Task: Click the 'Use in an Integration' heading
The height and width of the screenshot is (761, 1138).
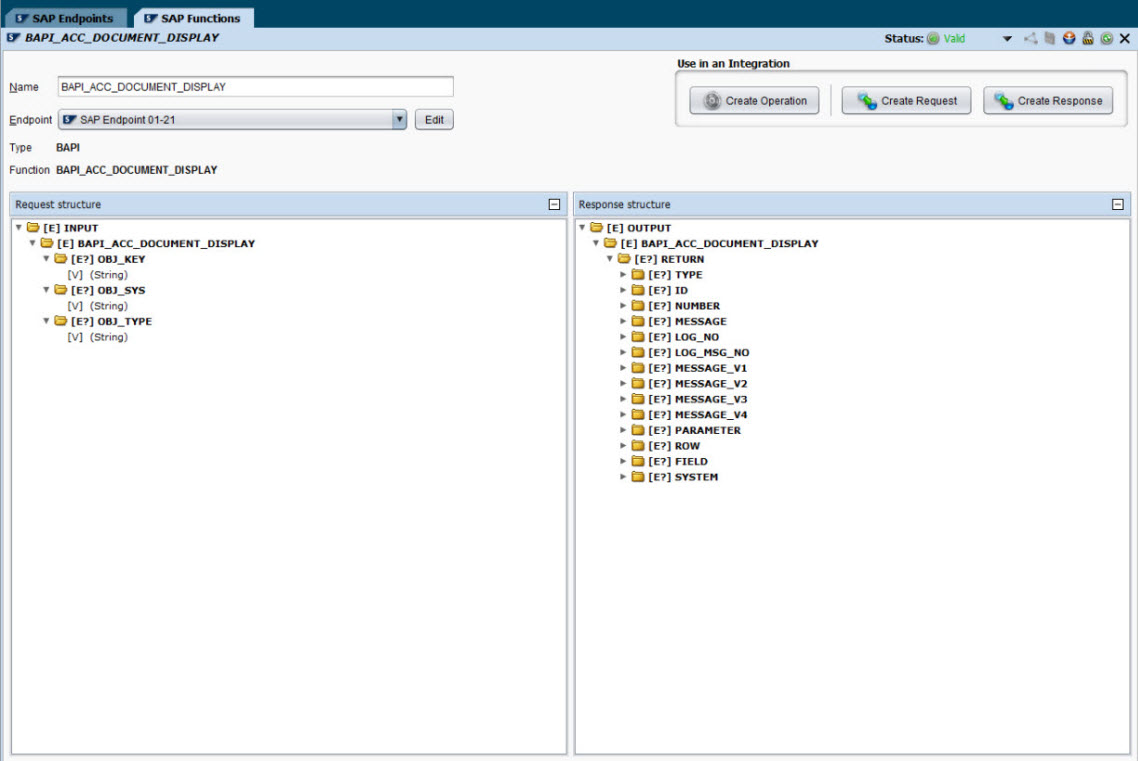Action: (x=733, y=64)
